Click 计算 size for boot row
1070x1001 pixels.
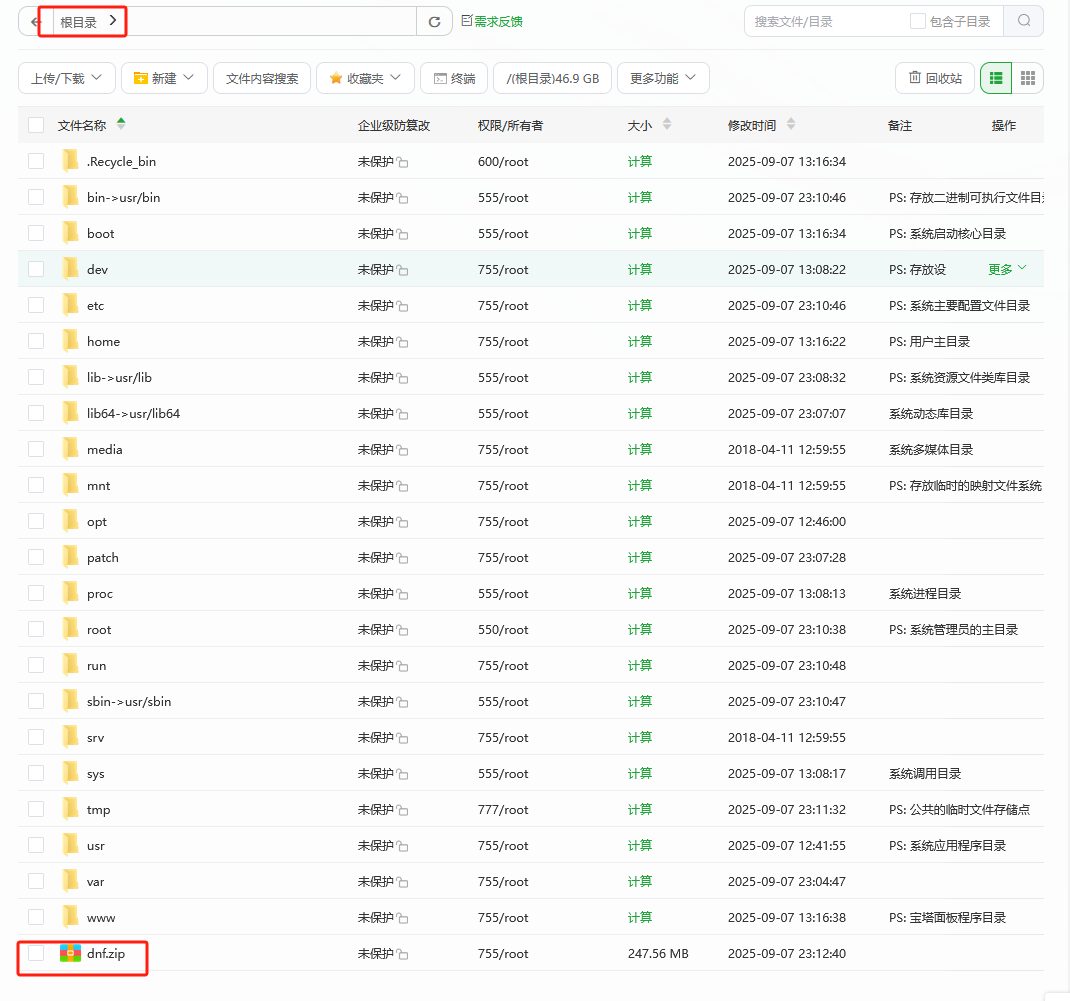click(x=639, y=233)
